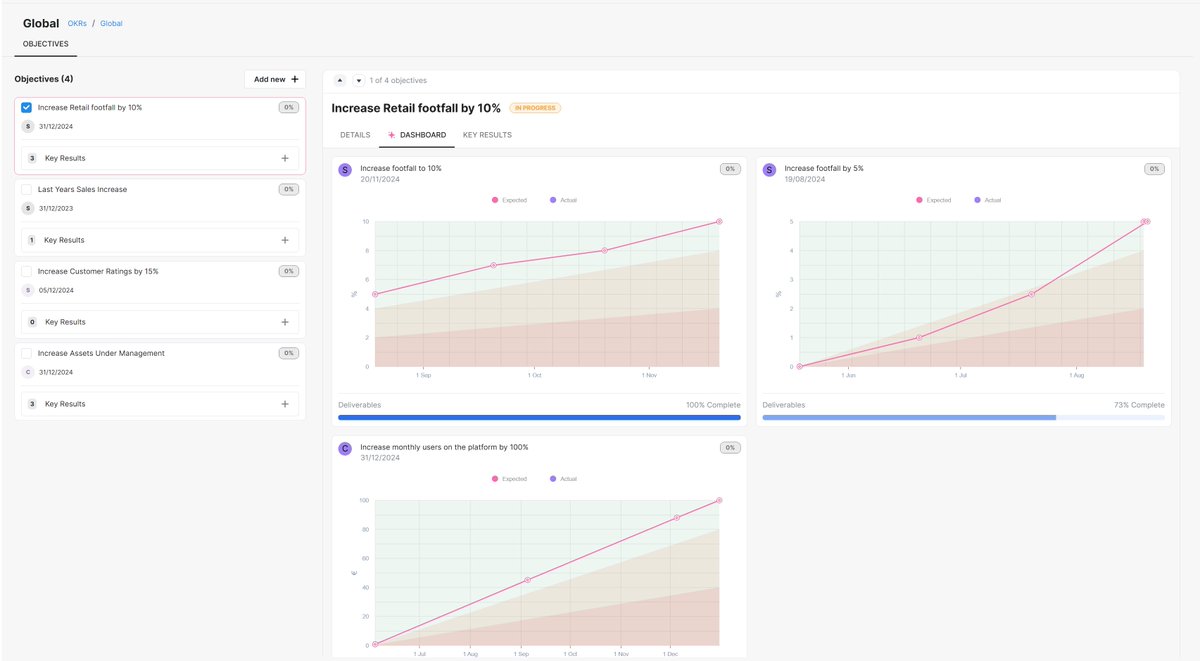
Task: Click plus icon in Increase Retail footfall Key Results row
Action: click(285, 158)
